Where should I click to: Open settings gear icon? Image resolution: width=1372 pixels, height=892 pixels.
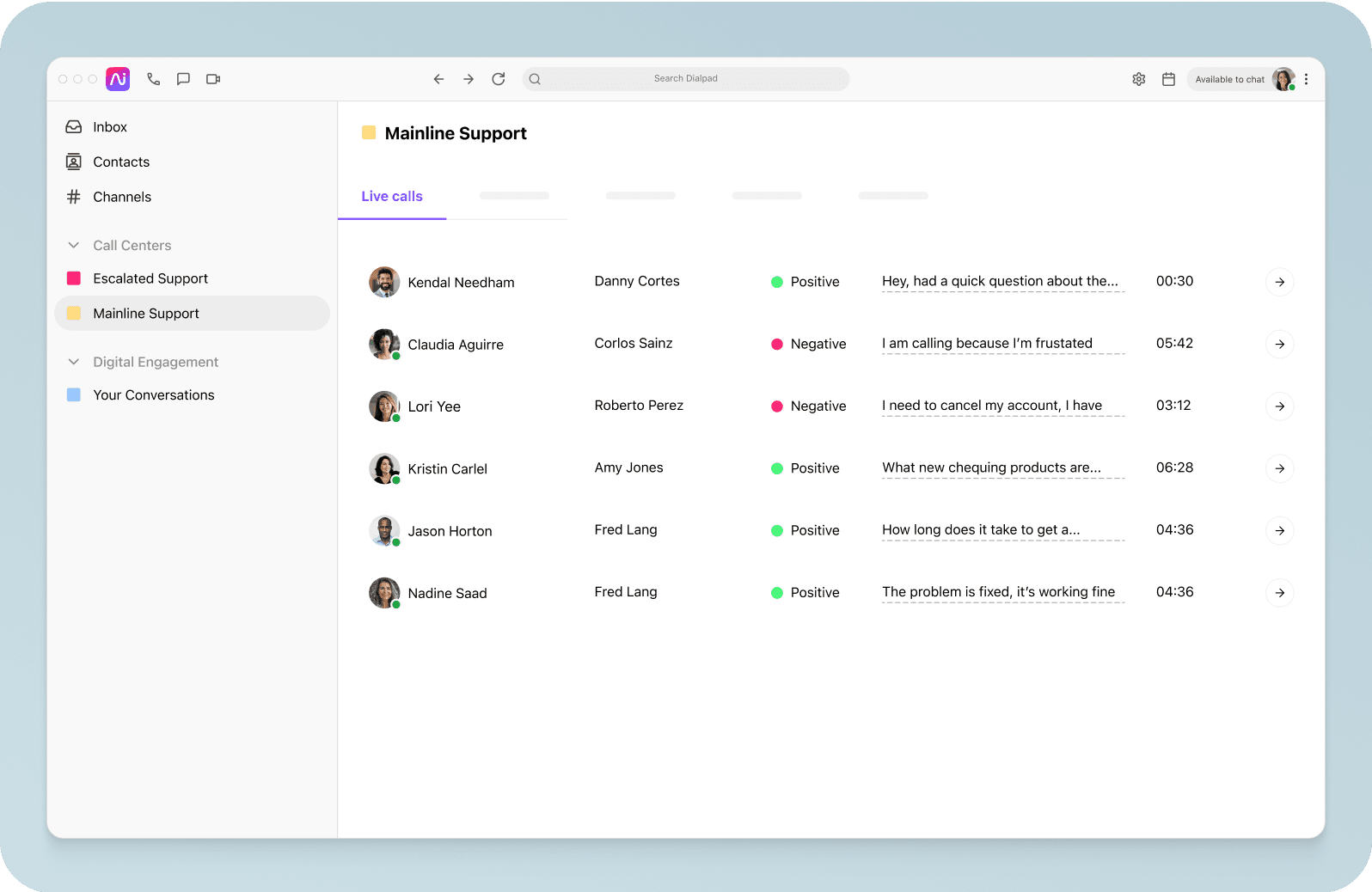click(1139, 79)
